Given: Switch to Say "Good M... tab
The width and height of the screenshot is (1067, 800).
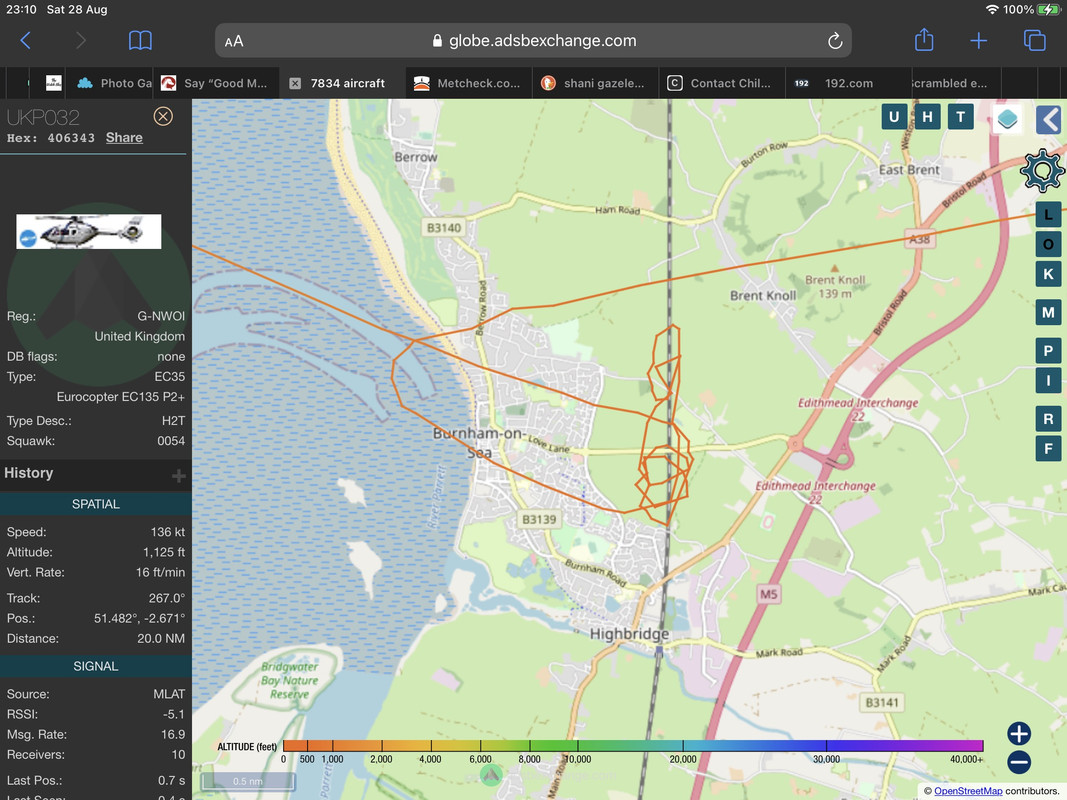Looking at the screenshot, I should [x=216, y=83].
